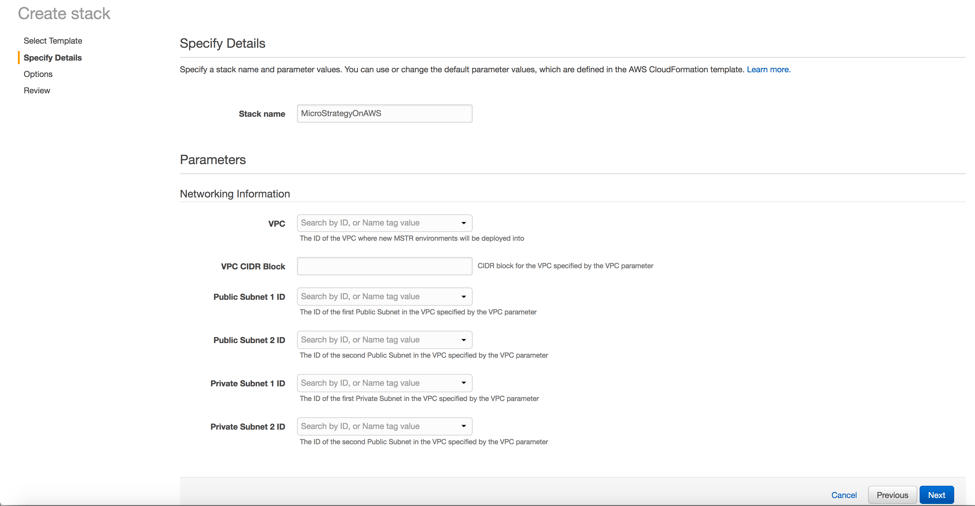Click the VPC dropdown arrow
This screenshot has height=506, width=975.
pos(463,223)
